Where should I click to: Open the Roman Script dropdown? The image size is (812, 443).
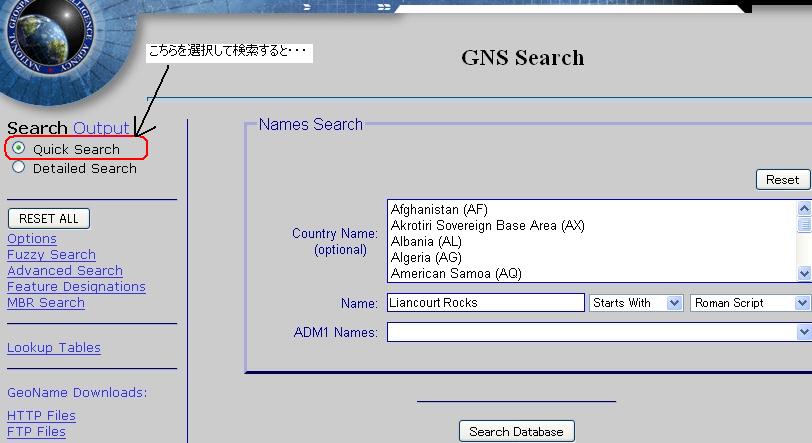tap(750, 303)
